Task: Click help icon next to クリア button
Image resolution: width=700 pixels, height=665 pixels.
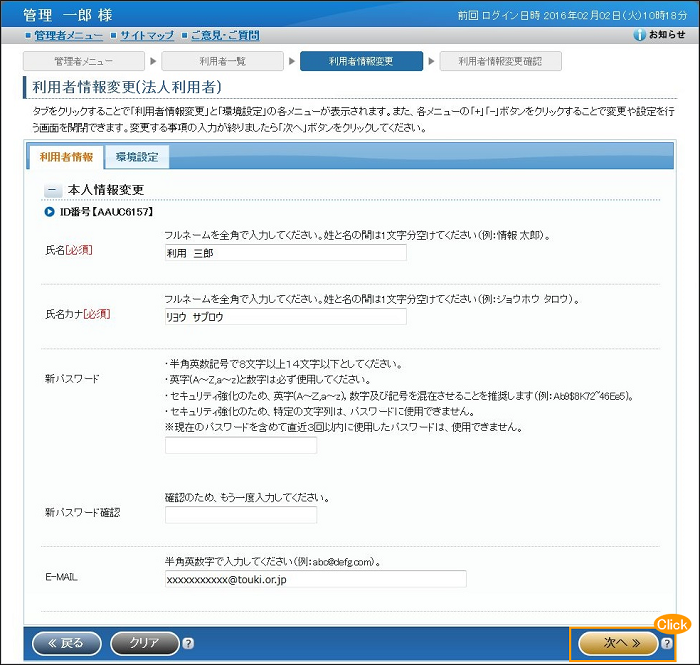Action: [x=188, y=644]
